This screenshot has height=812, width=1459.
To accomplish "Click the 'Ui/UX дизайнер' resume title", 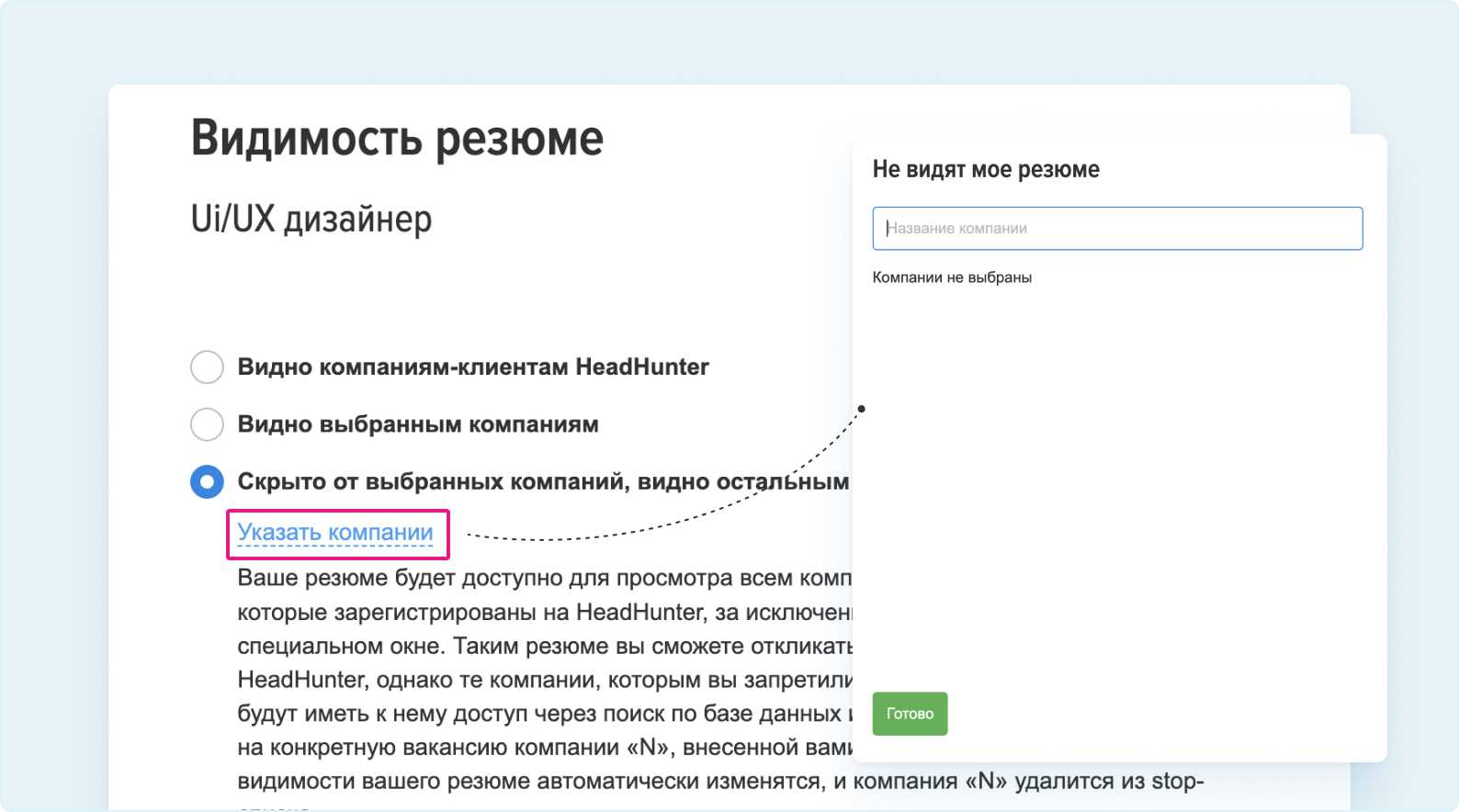I will click(x=311, y=220).
